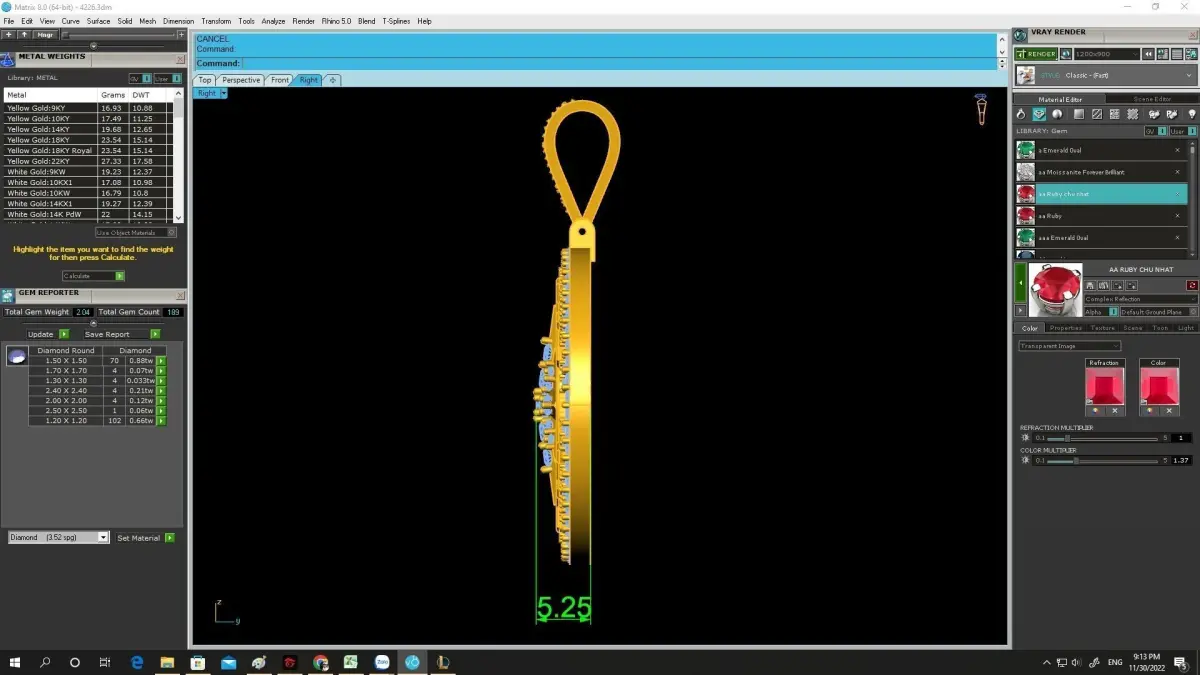Click the green collapse arrow beside ruby preview

[x=1020, y=284]
